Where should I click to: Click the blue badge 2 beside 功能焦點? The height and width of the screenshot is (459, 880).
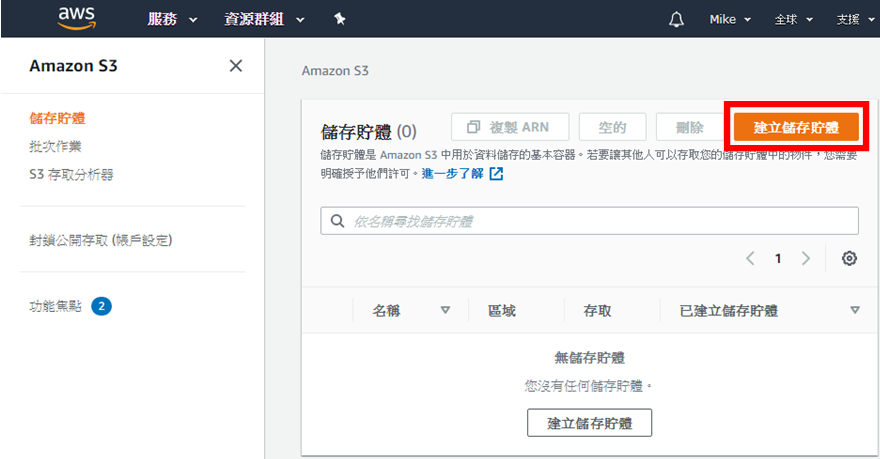102,306
